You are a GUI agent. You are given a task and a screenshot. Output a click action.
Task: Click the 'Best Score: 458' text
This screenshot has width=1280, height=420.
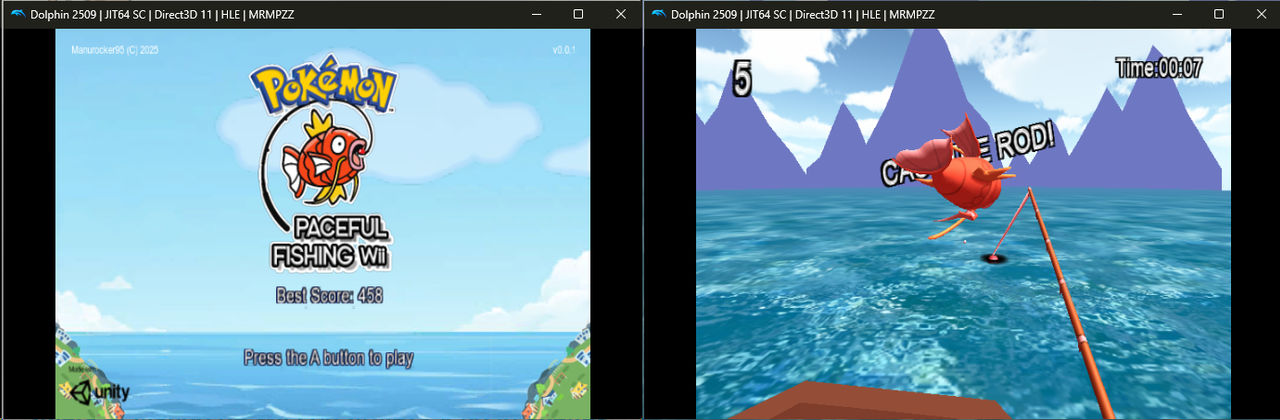[329, 295]
